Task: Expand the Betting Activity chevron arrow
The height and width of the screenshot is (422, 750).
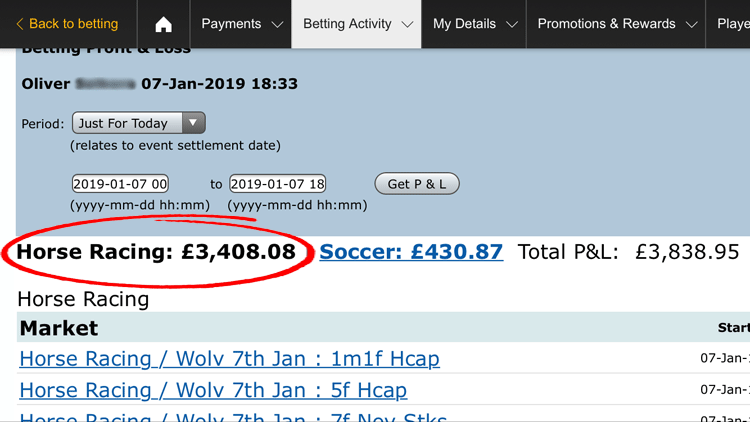Action: (x=406, y=25)
